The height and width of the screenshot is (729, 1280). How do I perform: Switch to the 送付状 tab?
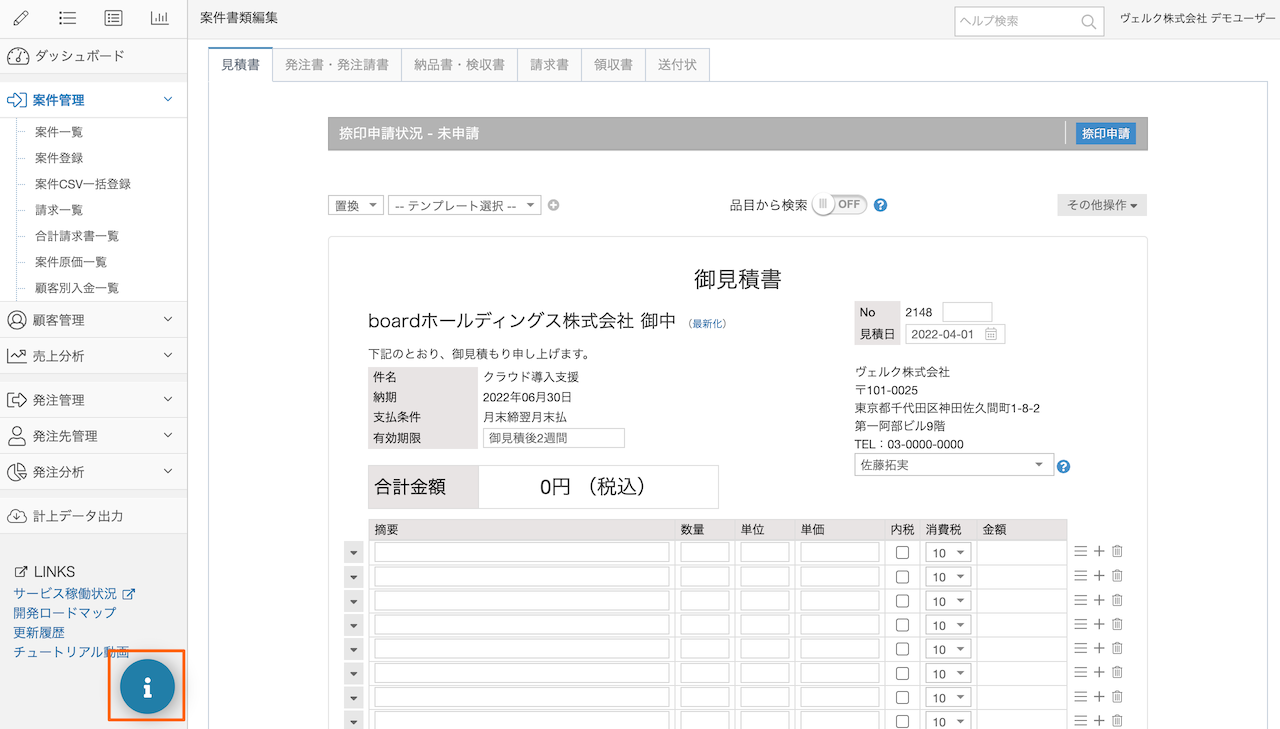pyautogui.click(x=677, y=65)
